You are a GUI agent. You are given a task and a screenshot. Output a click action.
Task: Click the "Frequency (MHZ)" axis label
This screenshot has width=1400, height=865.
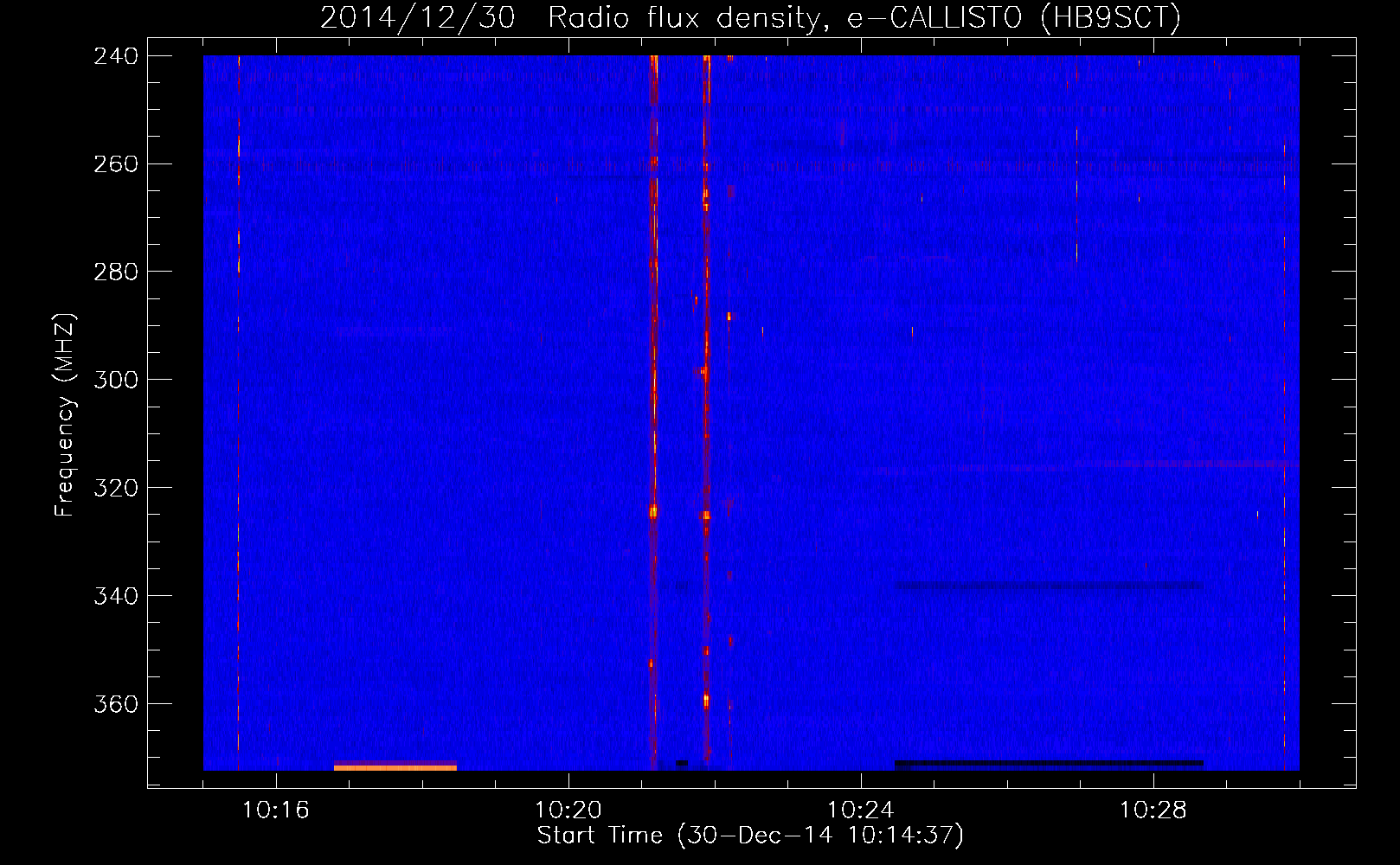(65, 414)
